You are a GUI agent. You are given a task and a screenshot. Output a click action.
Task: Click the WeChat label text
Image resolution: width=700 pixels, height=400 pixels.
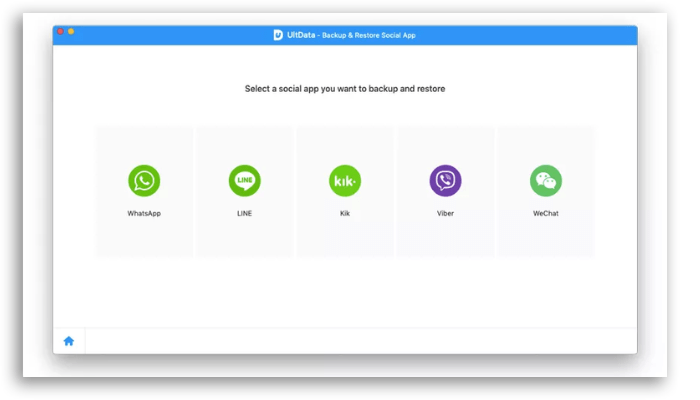[546, 213]
